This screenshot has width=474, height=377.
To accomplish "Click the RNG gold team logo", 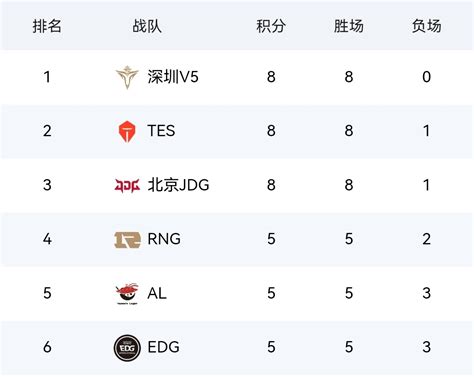I will pos(127,240).
